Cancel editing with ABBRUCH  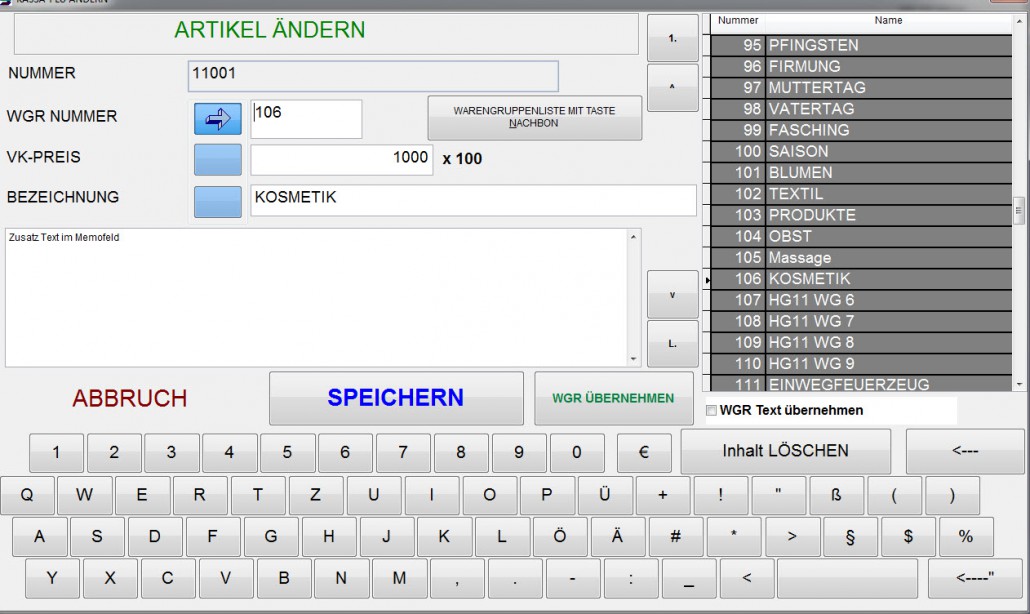(x=130, y=398)
